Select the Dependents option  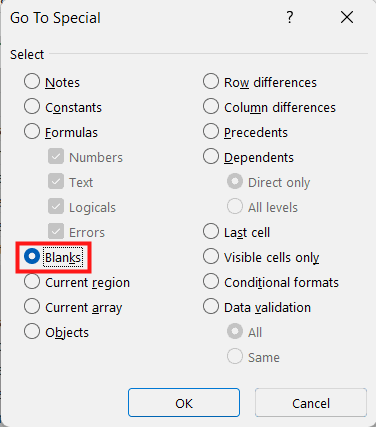tap(211, 156)
